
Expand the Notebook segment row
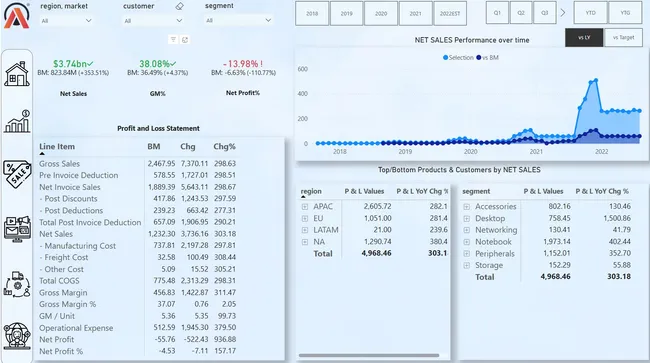coord(466,242)
